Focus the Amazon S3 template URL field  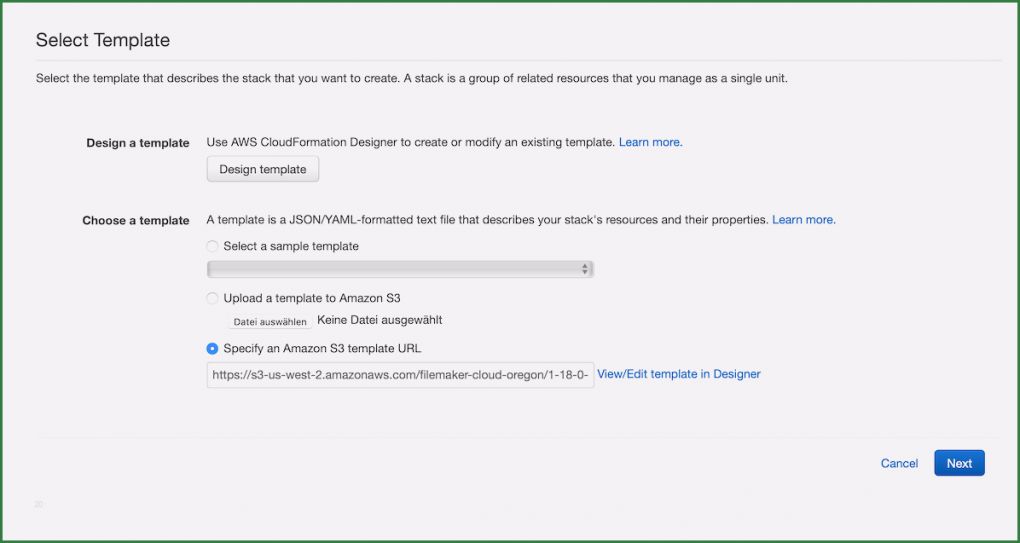coord(399,375)
